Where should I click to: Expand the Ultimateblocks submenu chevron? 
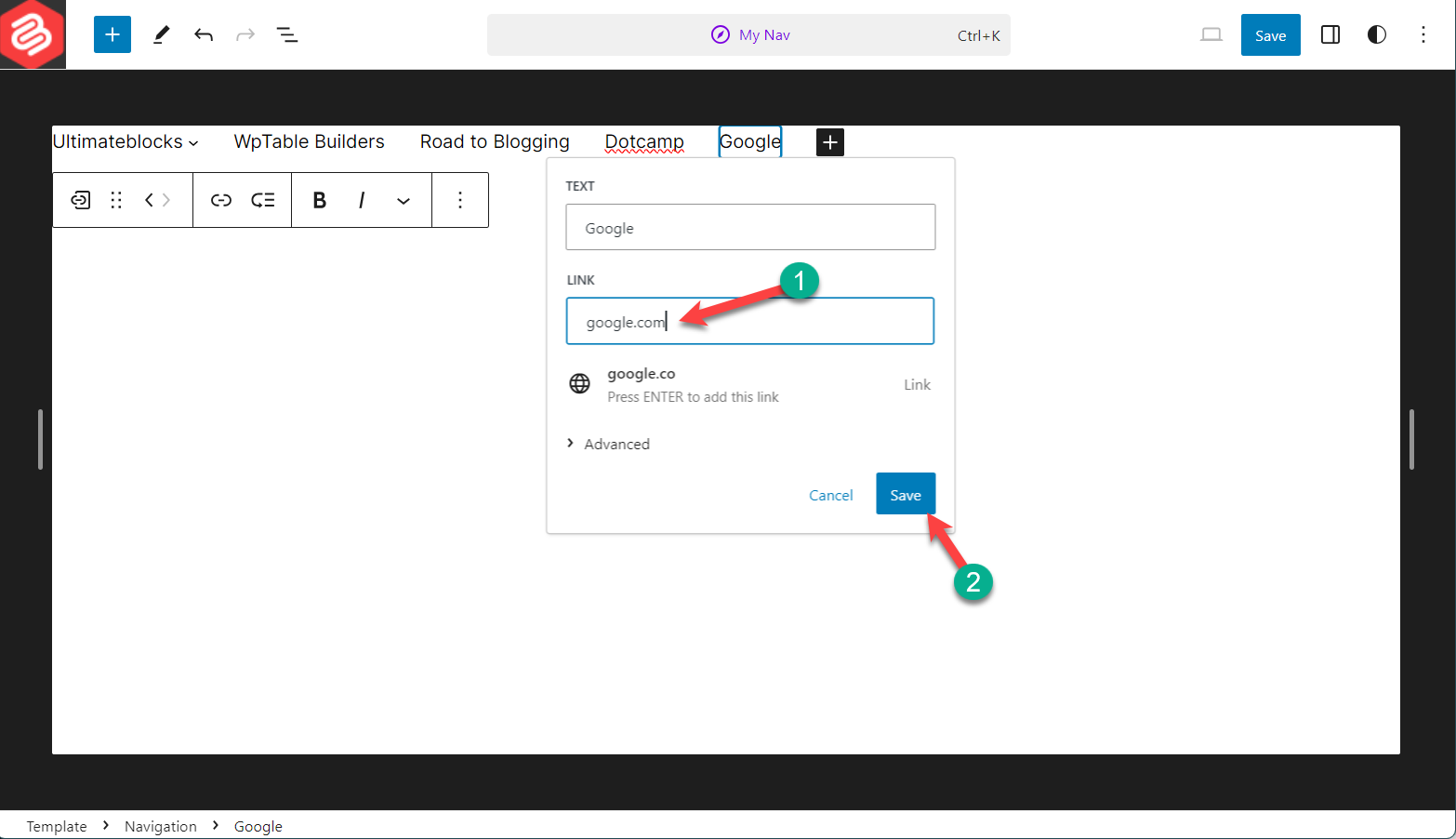coord(193,143)
